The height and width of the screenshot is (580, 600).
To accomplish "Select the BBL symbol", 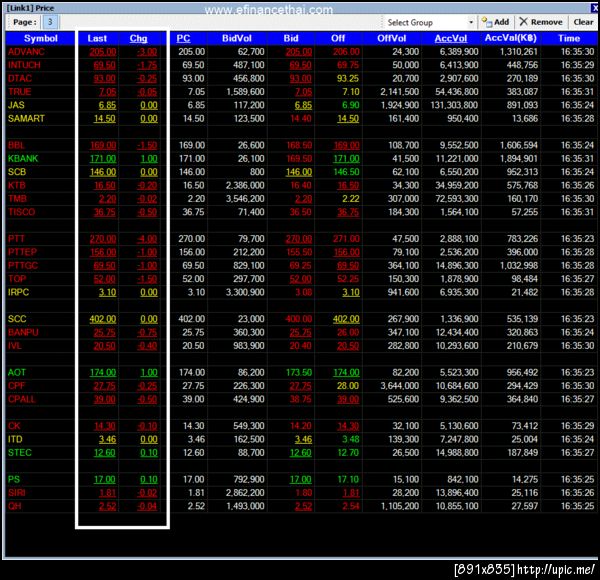I will click(x=16, y=145).
